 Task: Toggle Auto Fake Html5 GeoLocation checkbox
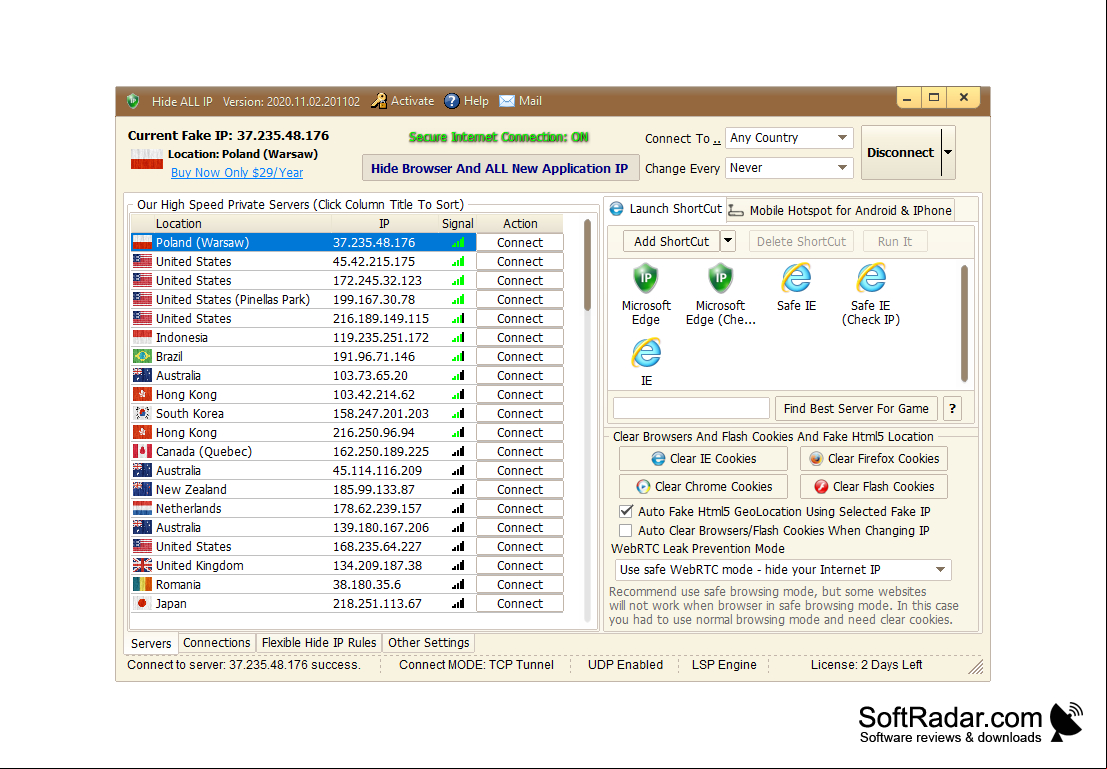[x=626, y=511]
